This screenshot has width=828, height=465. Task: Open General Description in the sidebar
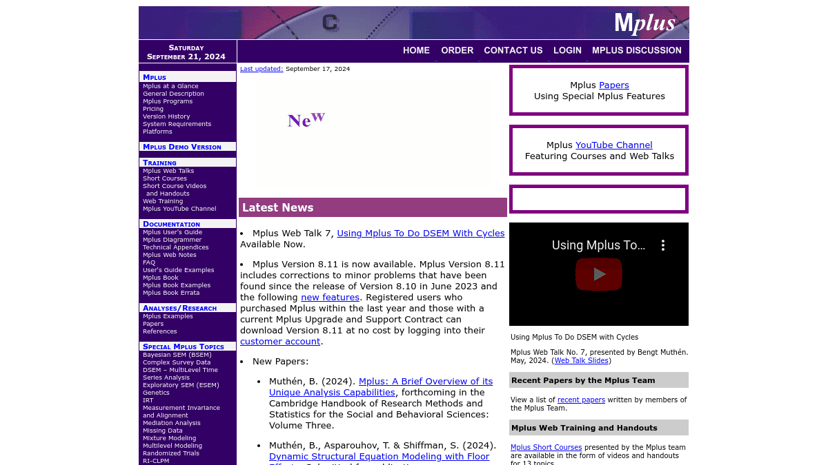pos(173,94)
